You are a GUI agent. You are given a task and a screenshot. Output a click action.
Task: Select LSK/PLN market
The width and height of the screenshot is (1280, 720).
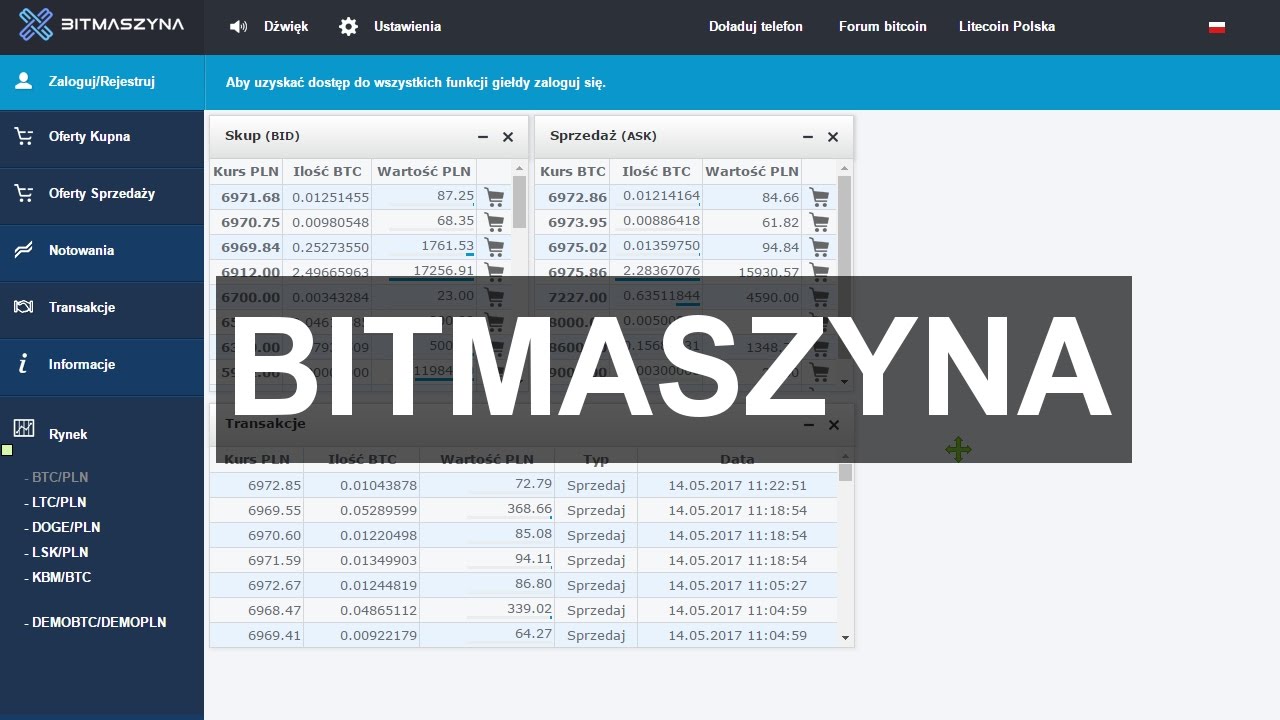point(60,552)
